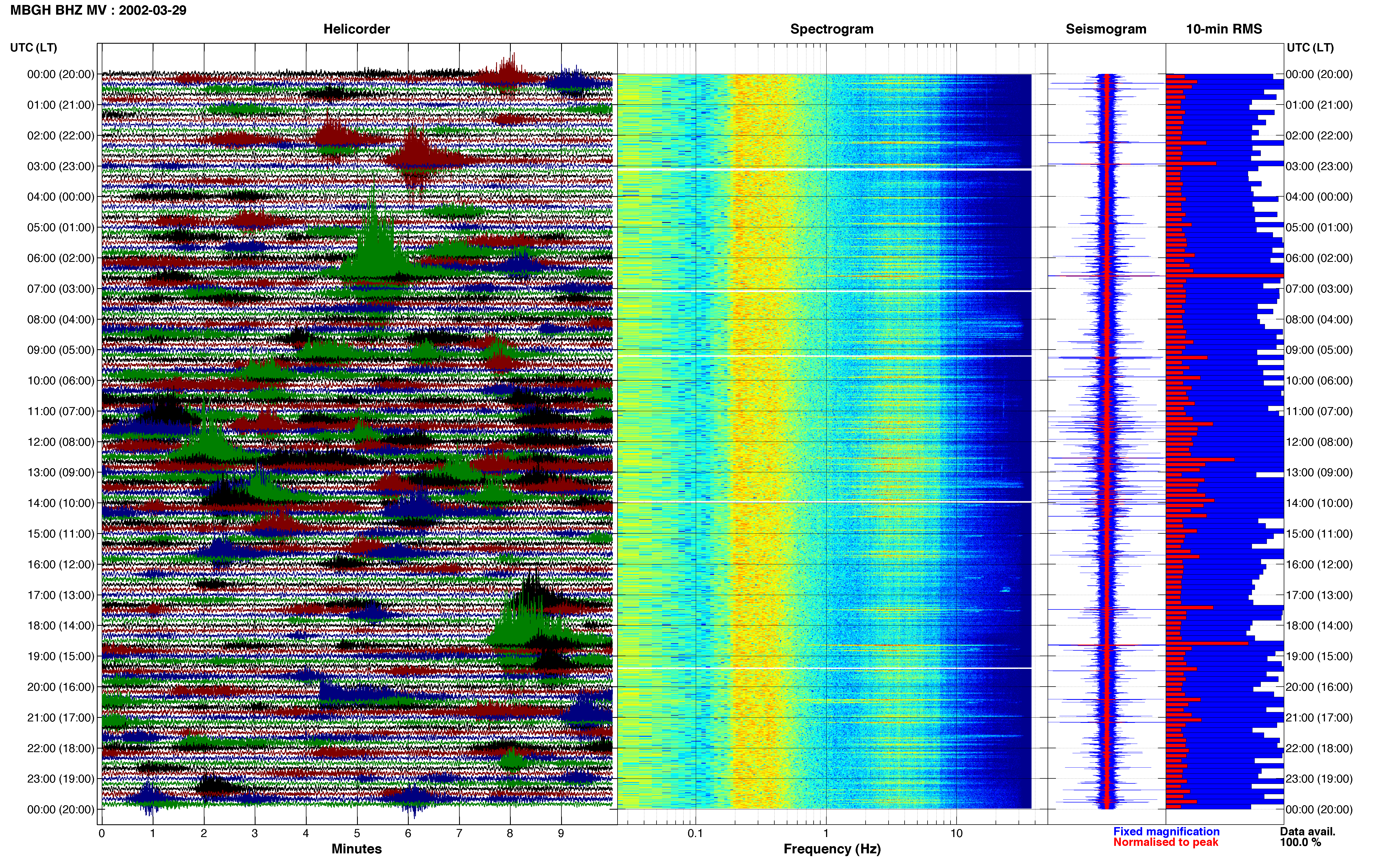Screen dimensions: 1388x868
Task: Click the '0.1' tick on the Frequency axis
Action: (x=695, y=833)
